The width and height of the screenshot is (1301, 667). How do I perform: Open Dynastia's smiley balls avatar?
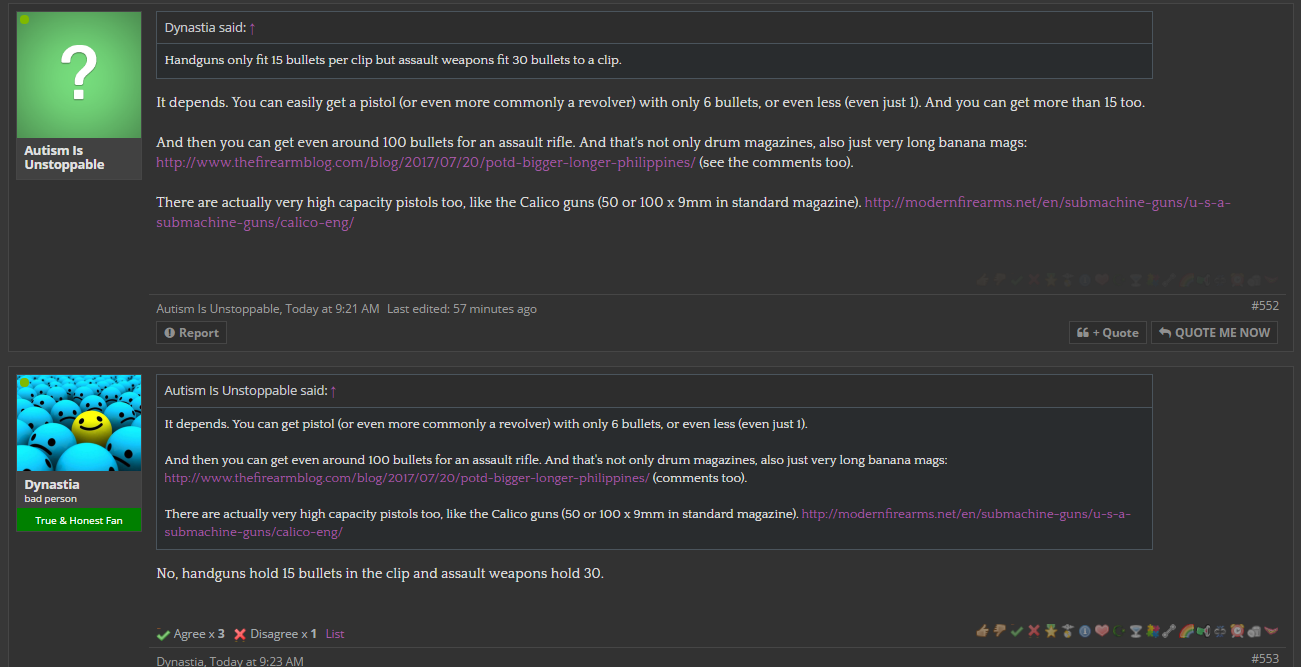[79, 423]
